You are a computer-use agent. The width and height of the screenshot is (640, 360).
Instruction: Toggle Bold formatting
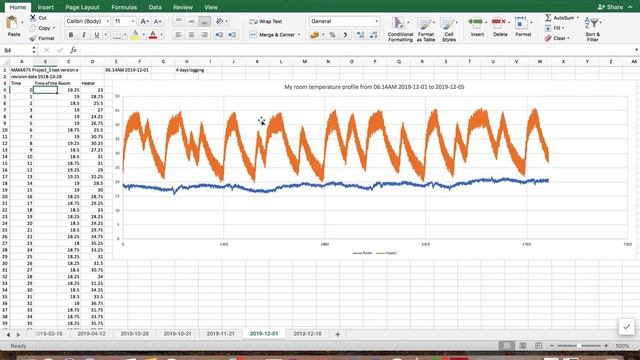pos(71,35)
